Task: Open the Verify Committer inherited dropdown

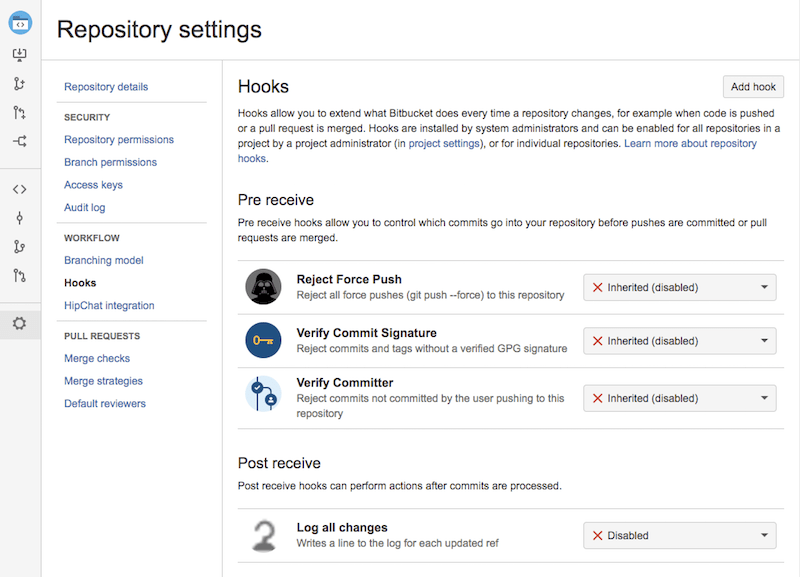Action: 679,397
